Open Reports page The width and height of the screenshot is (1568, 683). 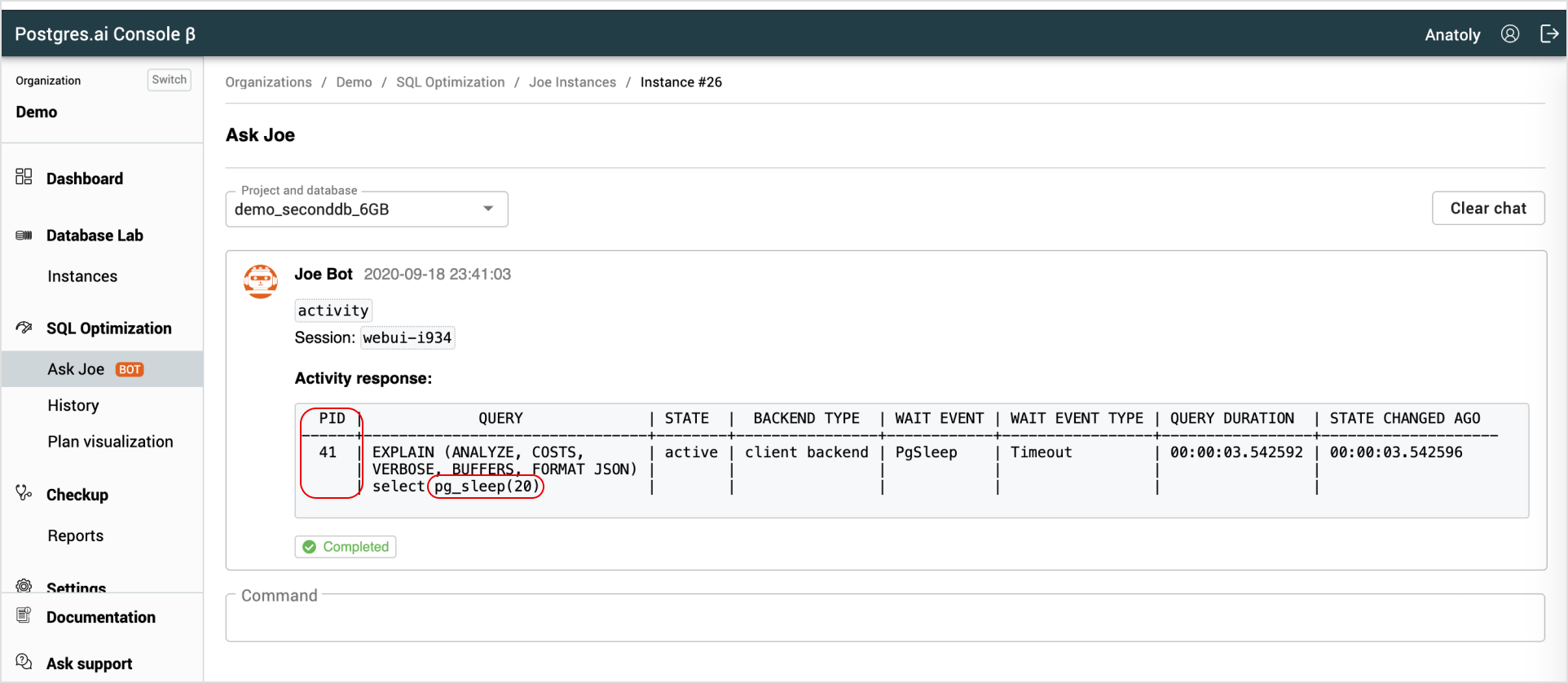pyautogui.click(x=76, y=535)
